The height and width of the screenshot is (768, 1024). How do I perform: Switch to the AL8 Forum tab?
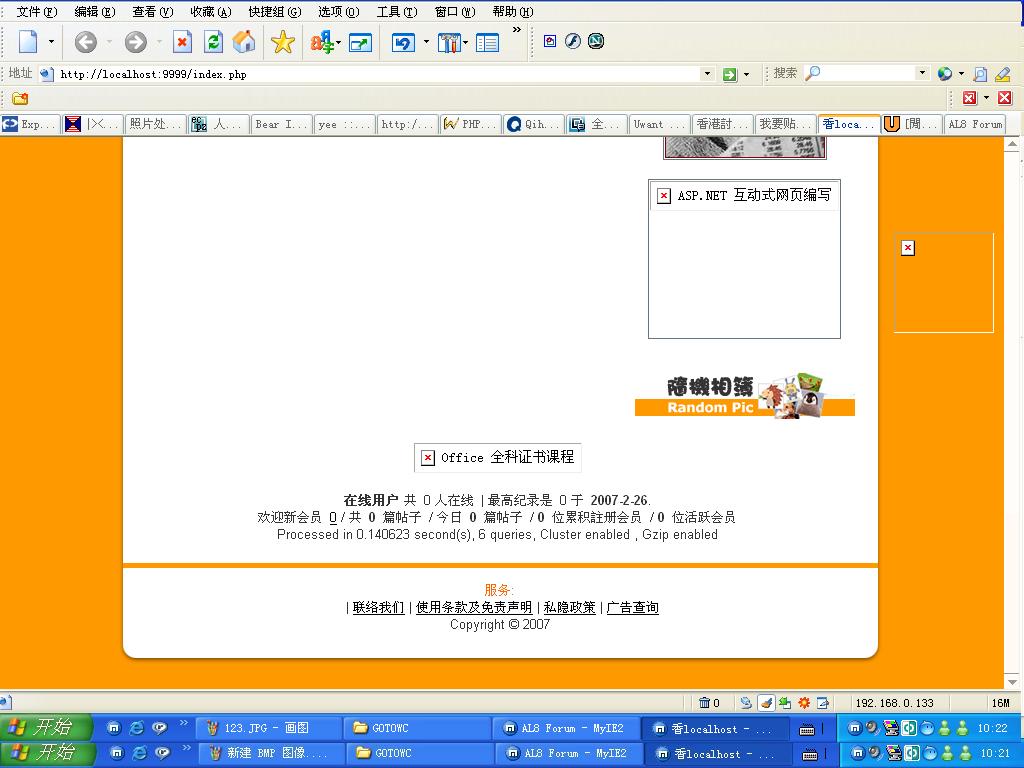(974, 124)
